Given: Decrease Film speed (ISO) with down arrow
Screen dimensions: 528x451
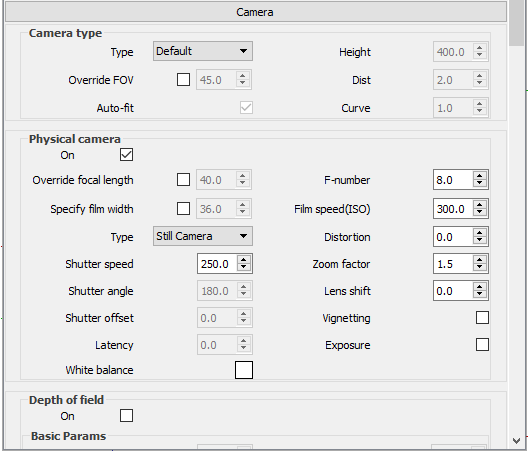Looking at the screenshot, I should coord(480,213).
